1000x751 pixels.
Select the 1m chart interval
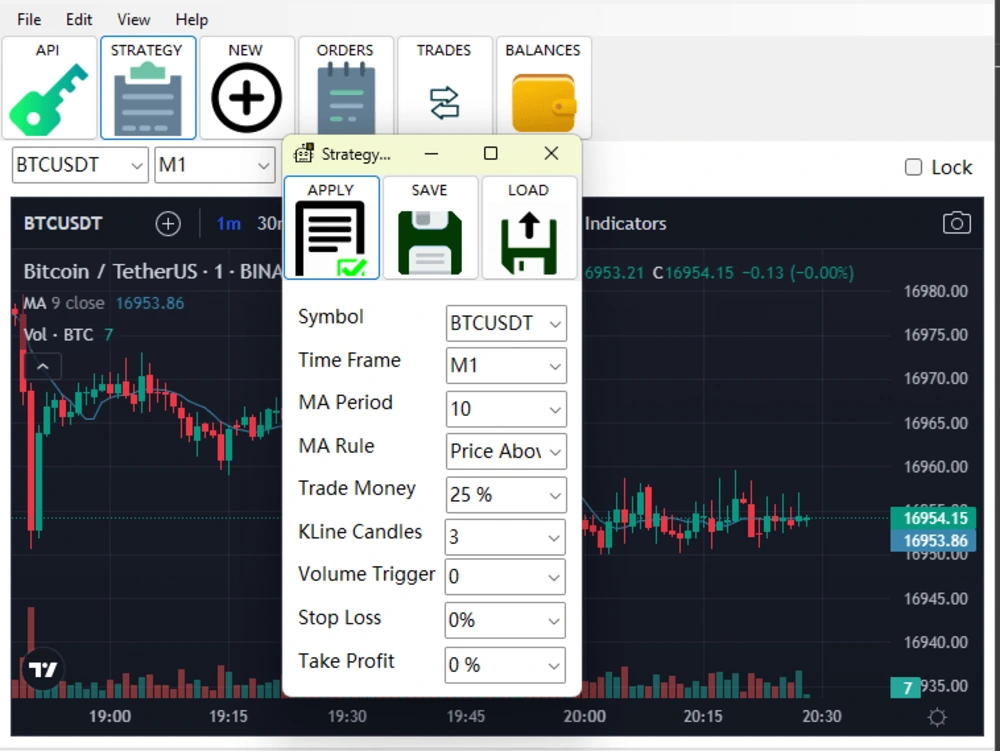229,224
